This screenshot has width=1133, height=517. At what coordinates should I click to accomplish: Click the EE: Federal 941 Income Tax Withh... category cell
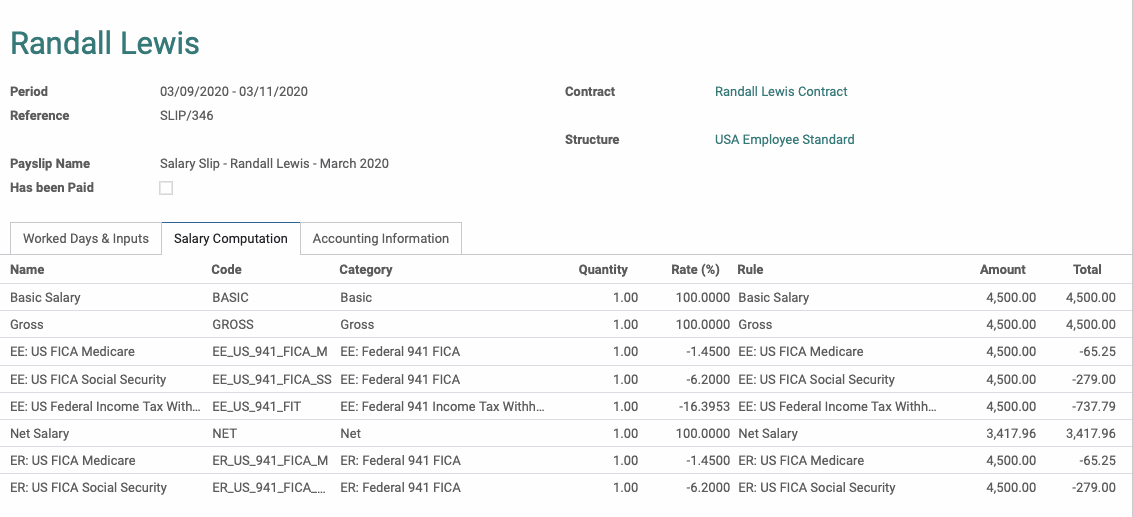pos(442,406)
